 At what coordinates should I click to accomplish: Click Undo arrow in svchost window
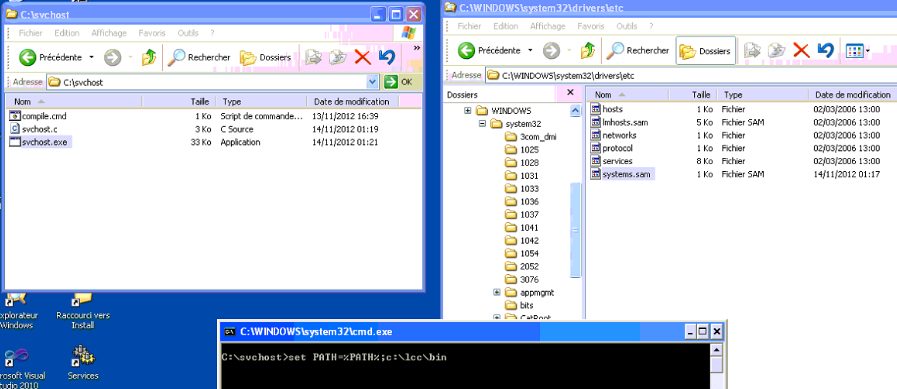(387, 57)
